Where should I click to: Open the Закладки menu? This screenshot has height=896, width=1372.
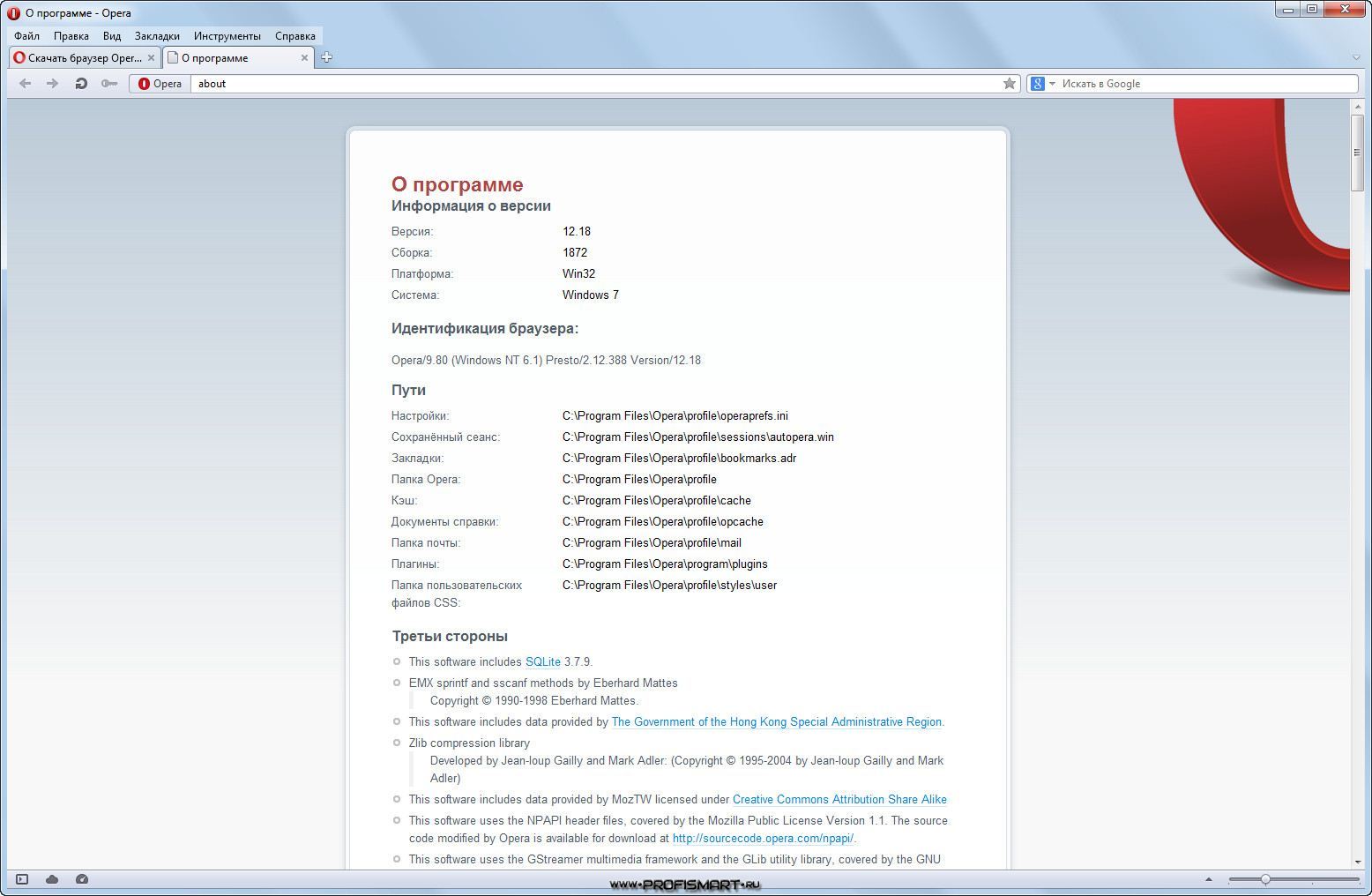157,36
